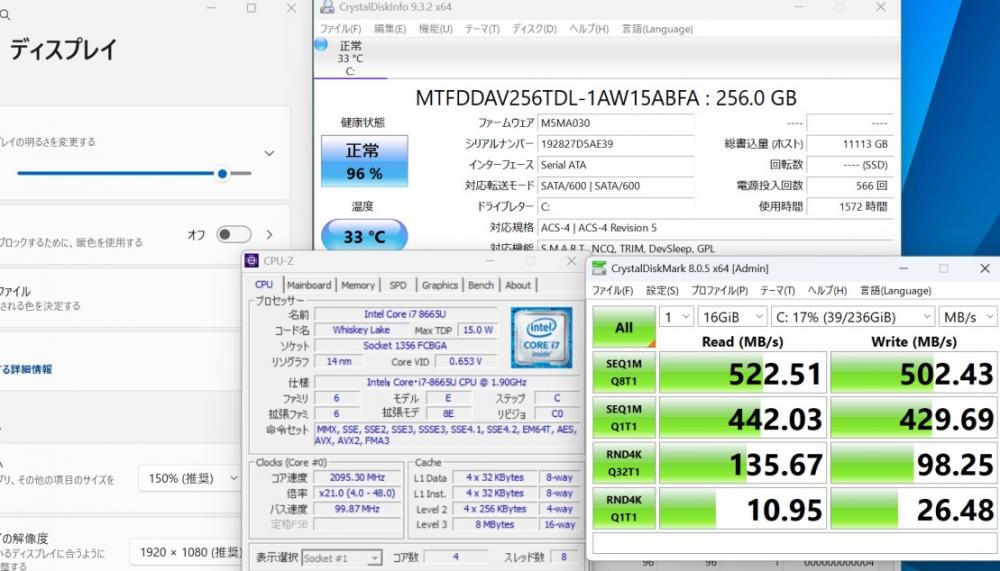This screenshot has height=571, width=1000.
Task: Open プロファイル(P) menu in CrystalDiskMark
Action: click(x=719, y=290)
